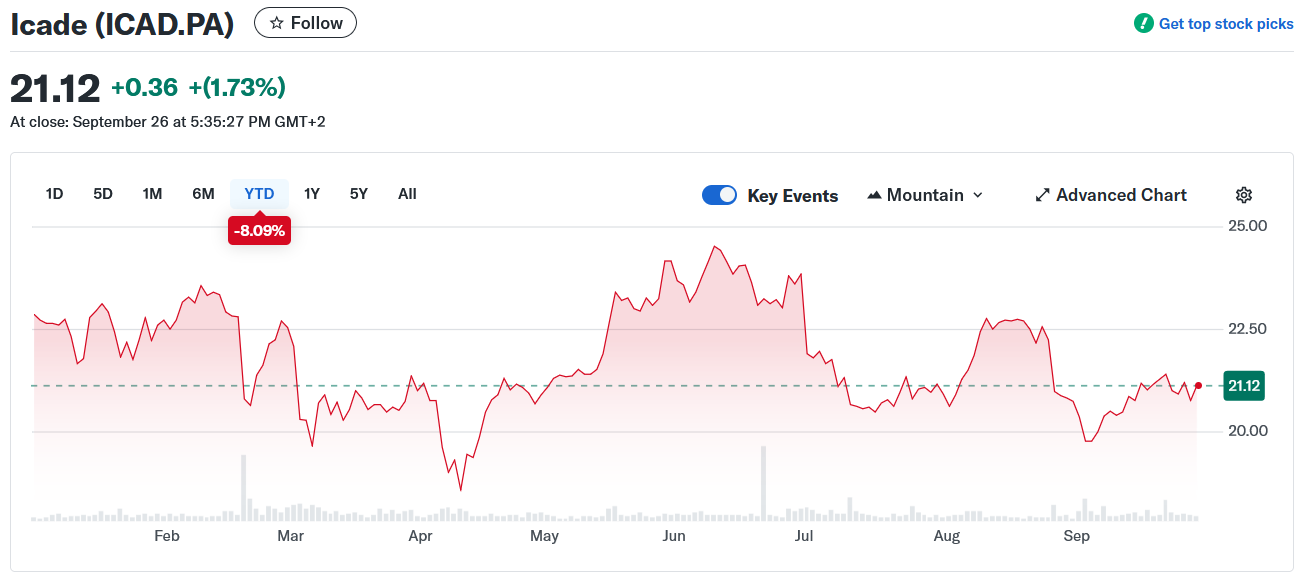Click the green 21.12 price tag on axis
The height and width of the screenshot is (577, 1308).
[x=1244, y=386]
